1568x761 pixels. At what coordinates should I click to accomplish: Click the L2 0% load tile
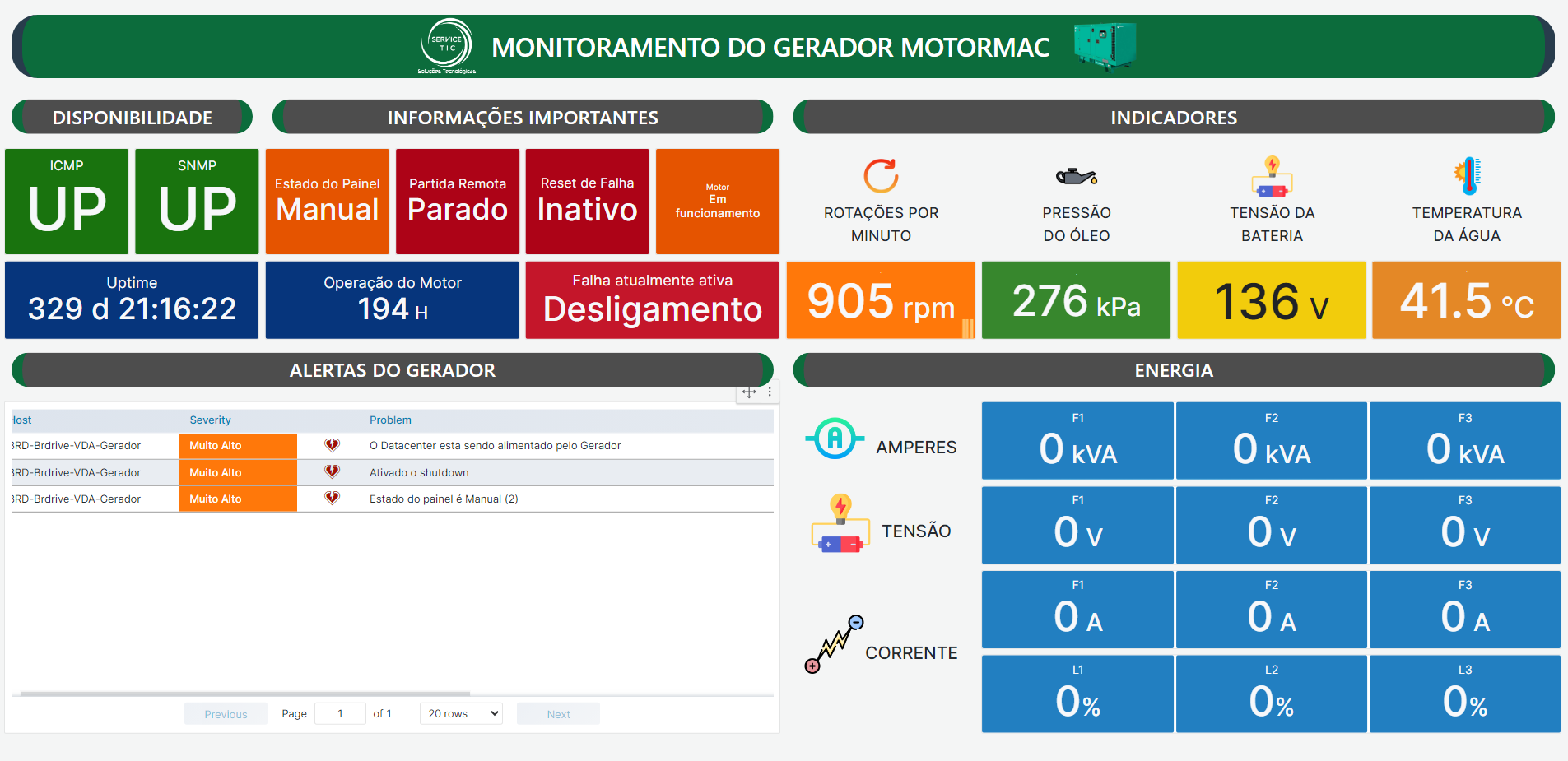click(x=1272, y=694)
